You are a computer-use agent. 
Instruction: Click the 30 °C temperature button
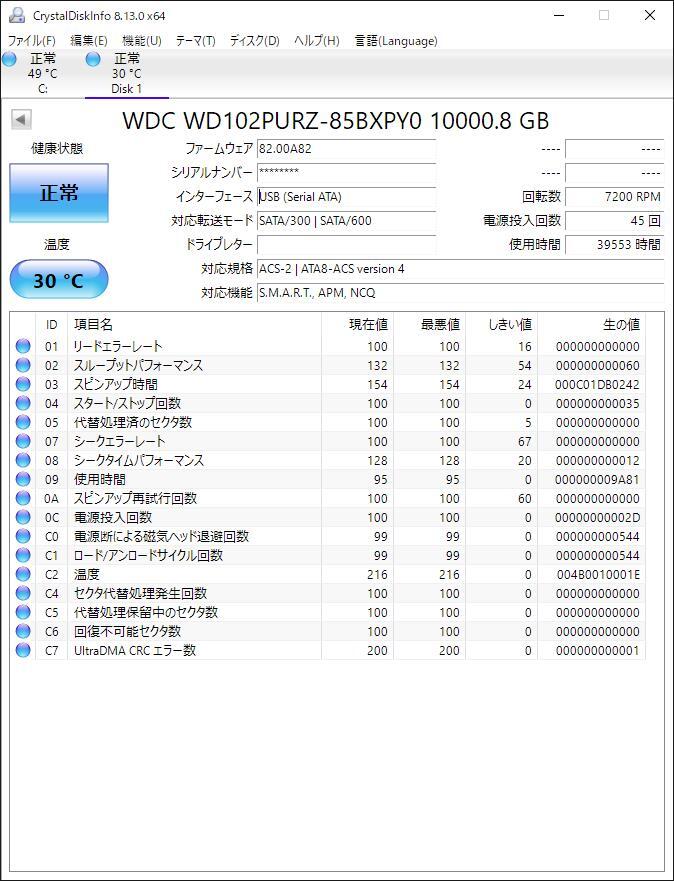(59, 279)
